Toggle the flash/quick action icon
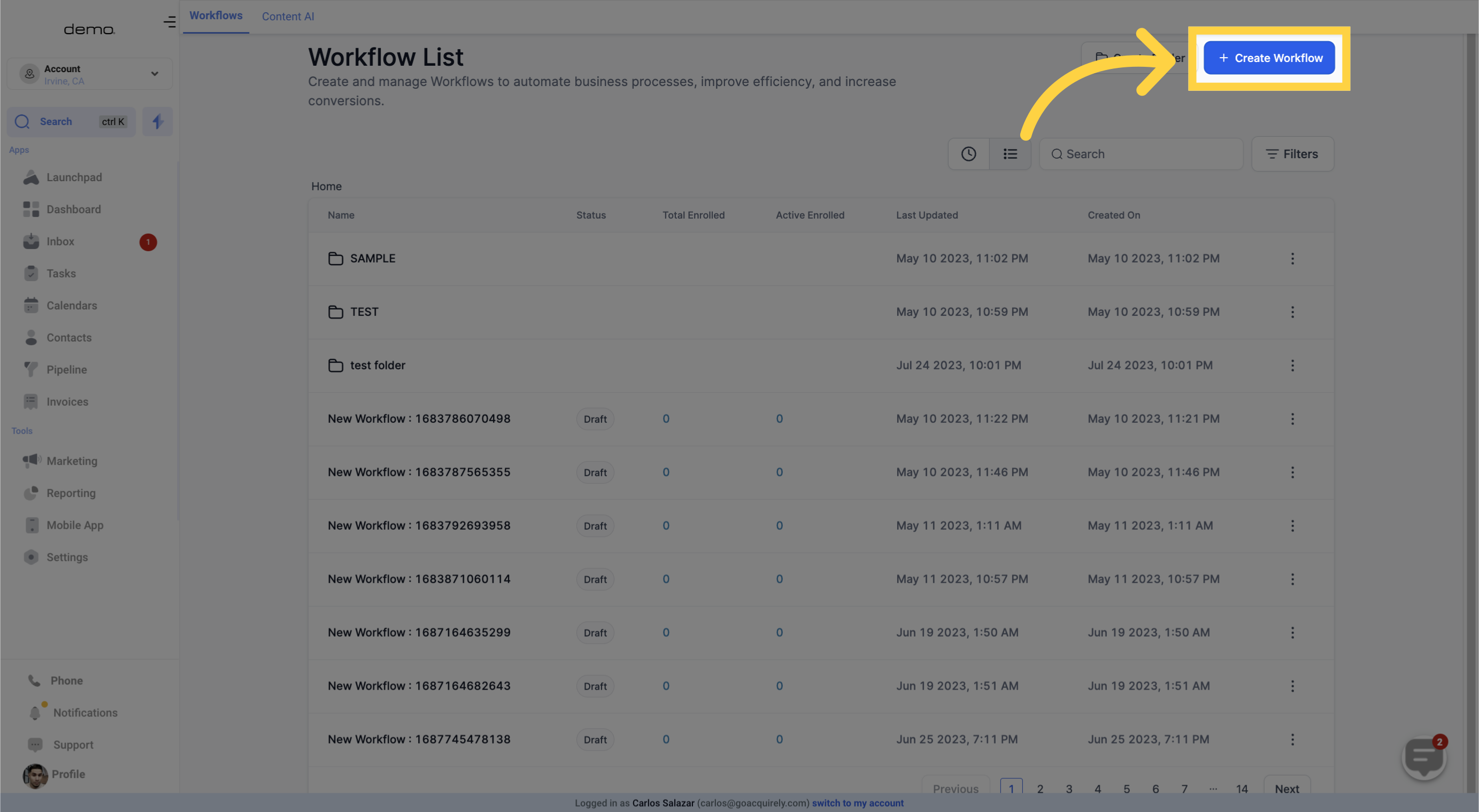 (x=157, y=122)
